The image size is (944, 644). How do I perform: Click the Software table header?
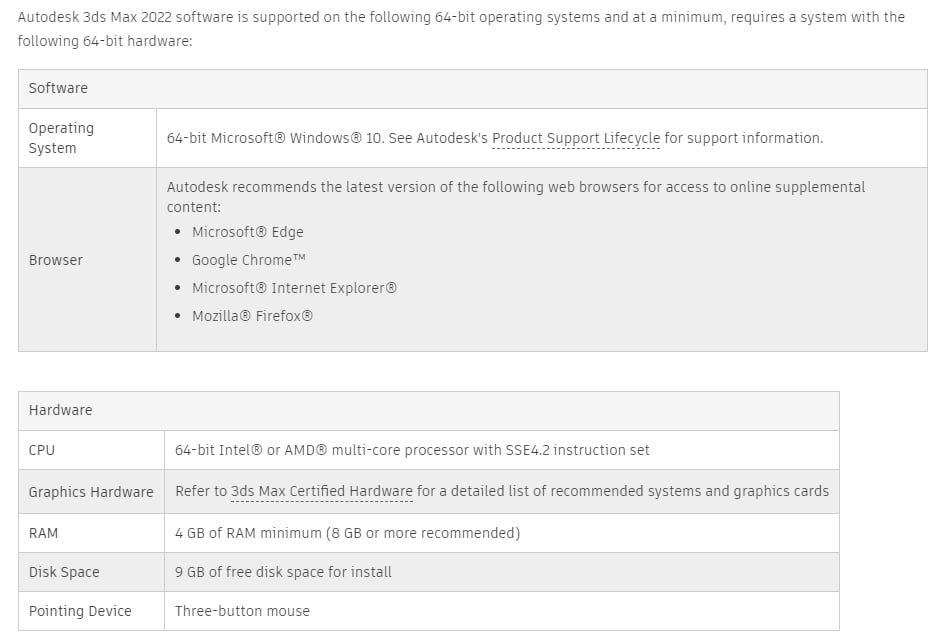pos(58,88)
